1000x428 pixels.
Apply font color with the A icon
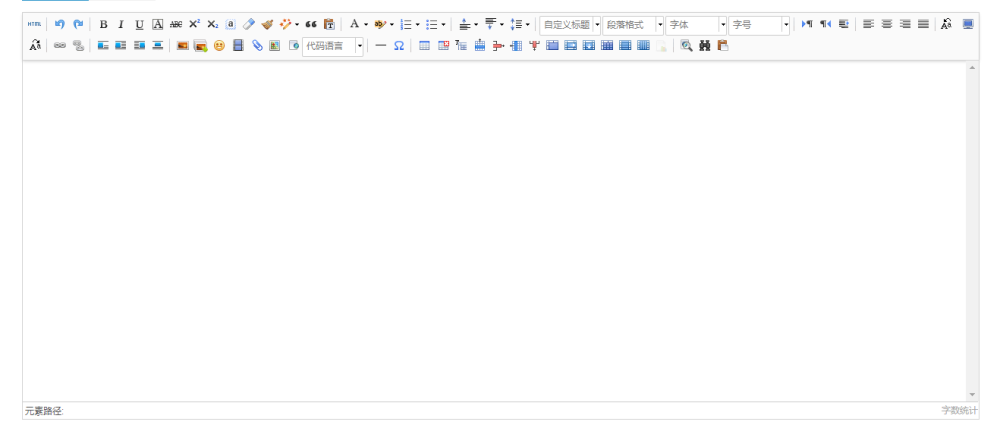coord(354,24)
